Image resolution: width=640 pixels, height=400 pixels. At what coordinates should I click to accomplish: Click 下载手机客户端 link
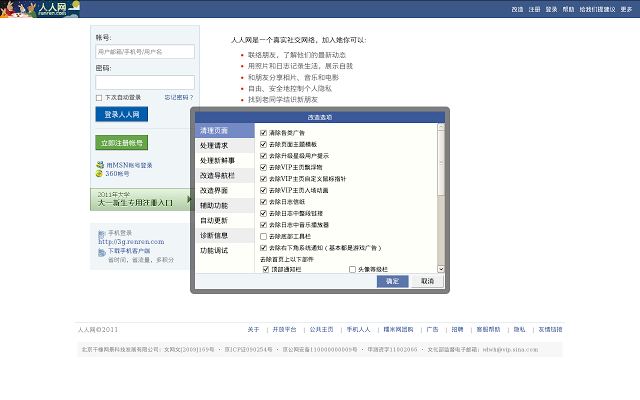(129, 251)
